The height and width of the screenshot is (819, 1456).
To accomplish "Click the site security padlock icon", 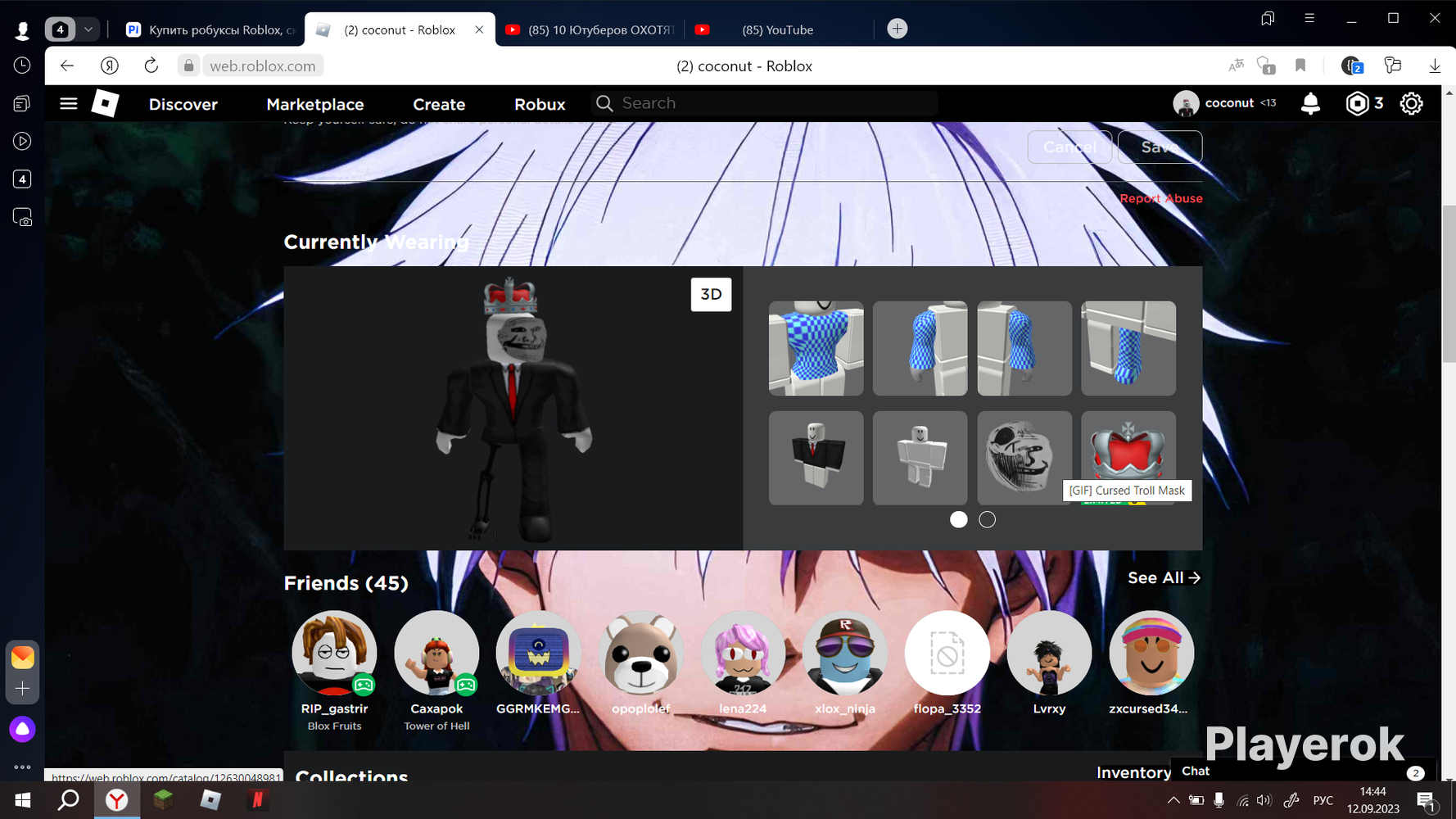I will 188,66.
